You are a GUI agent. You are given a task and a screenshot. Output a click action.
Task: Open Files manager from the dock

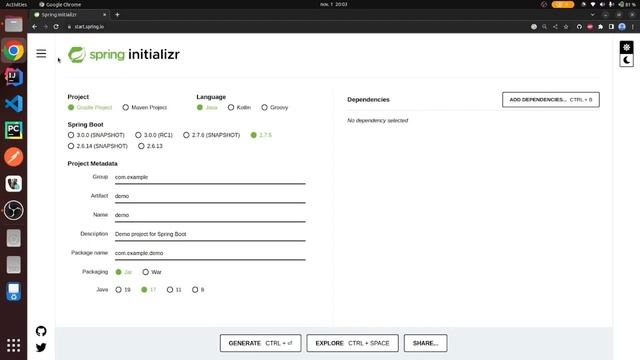coord(13,24)
